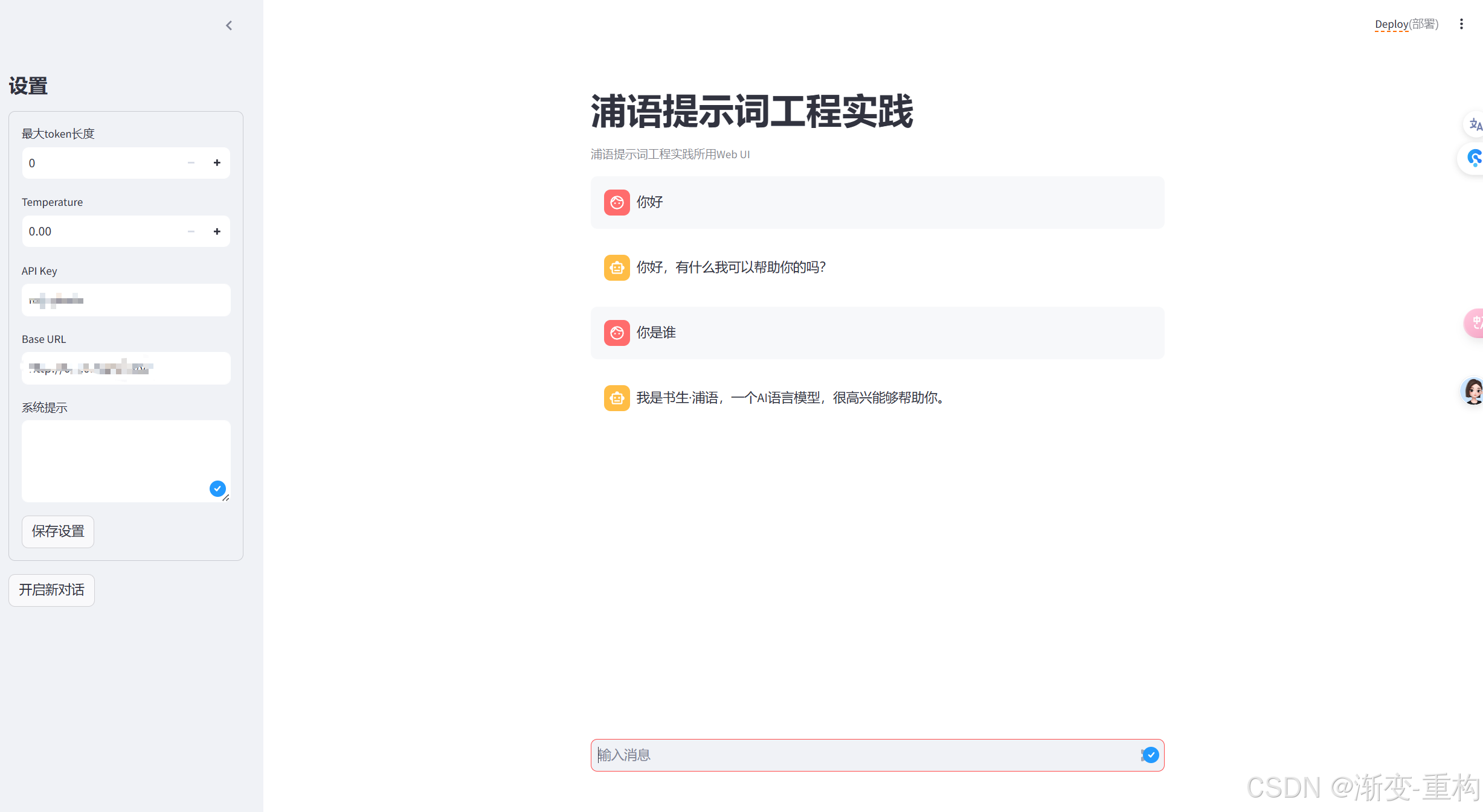The width and height of the screenshot is (1483, 812).
Task: Increase Temperature with the plus button
Action: [217, 231]
